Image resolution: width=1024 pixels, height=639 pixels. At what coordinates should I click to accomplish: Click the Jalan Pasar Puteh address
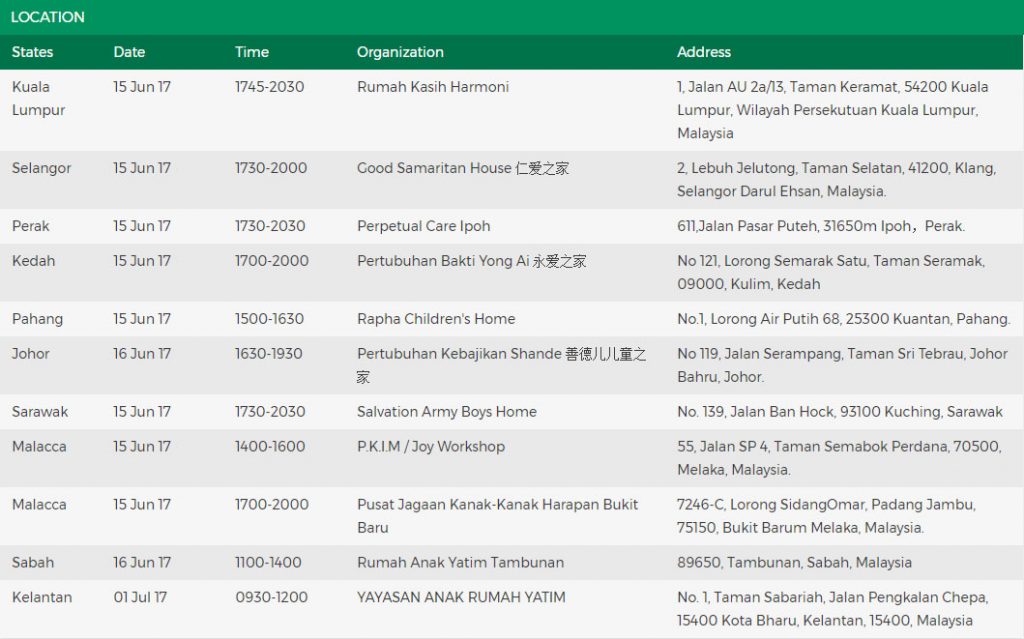click(821, 227)
